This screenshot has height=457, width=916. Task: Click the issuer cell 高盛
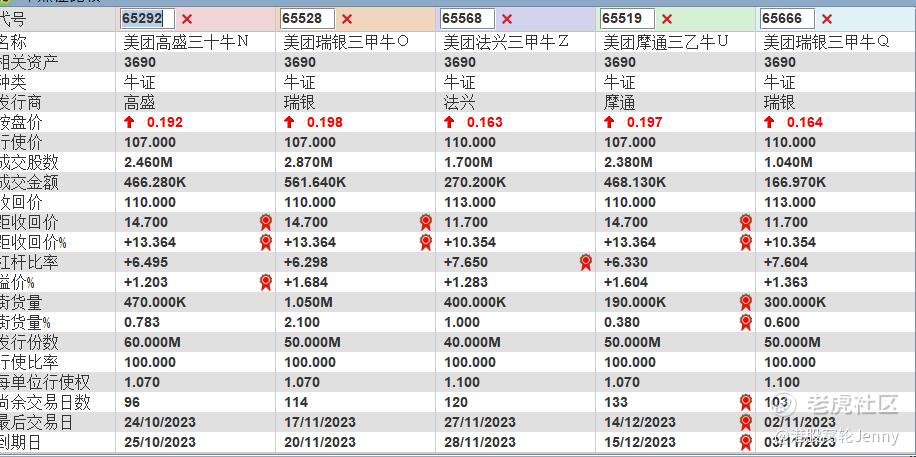point(140,103)
